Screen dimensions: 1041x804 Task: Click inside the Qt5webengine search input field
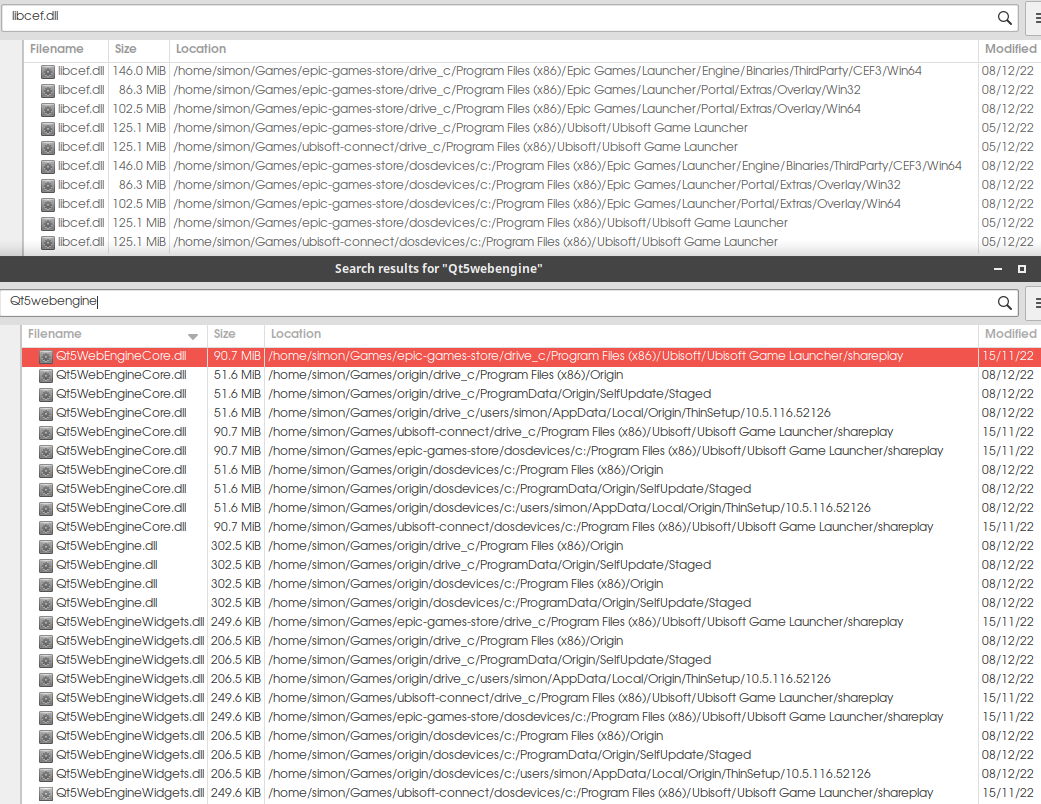click(x=300, y=302)
